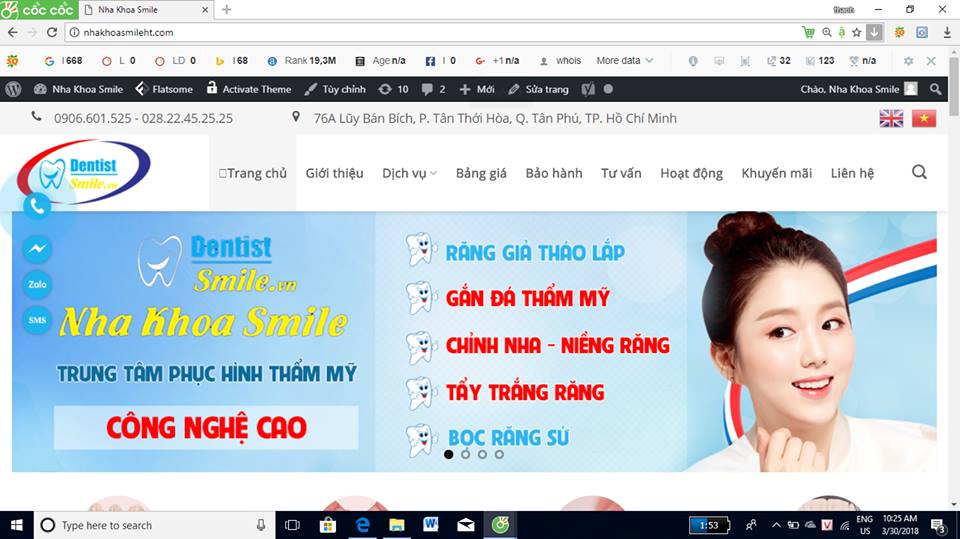The image size is (960, 539).
Task: Click the floating phone call icon
Action: pos(37,206)
